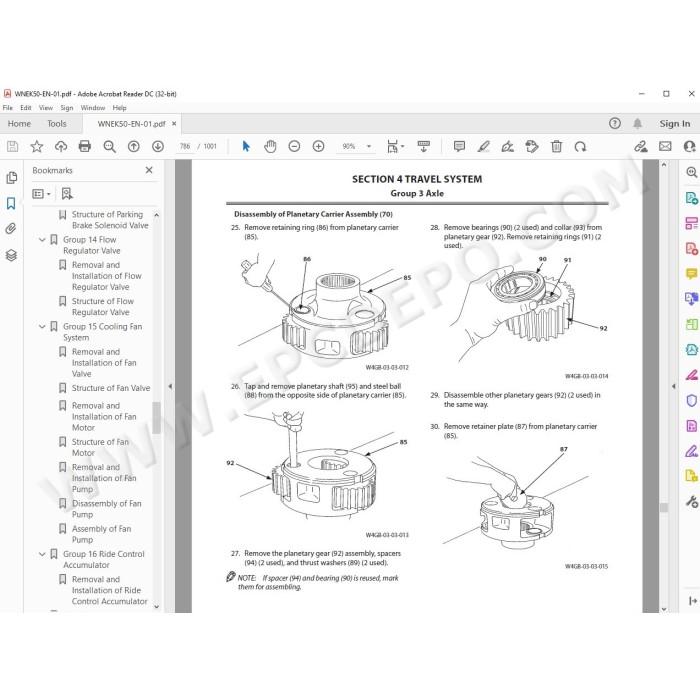
Task: Close the WNEK50-EN-01.pdf tab
Action: click(174, 124)
